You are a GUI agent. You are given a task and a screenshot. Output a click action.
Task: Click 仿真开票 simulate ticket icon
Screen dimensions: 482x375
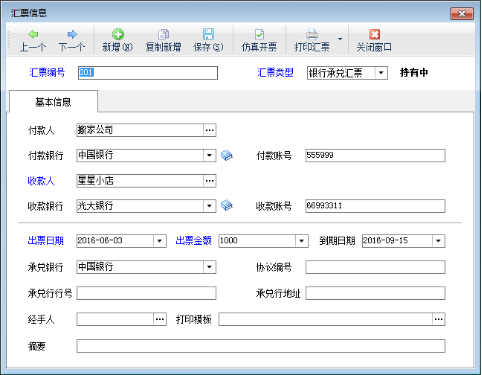pos(259,34)
